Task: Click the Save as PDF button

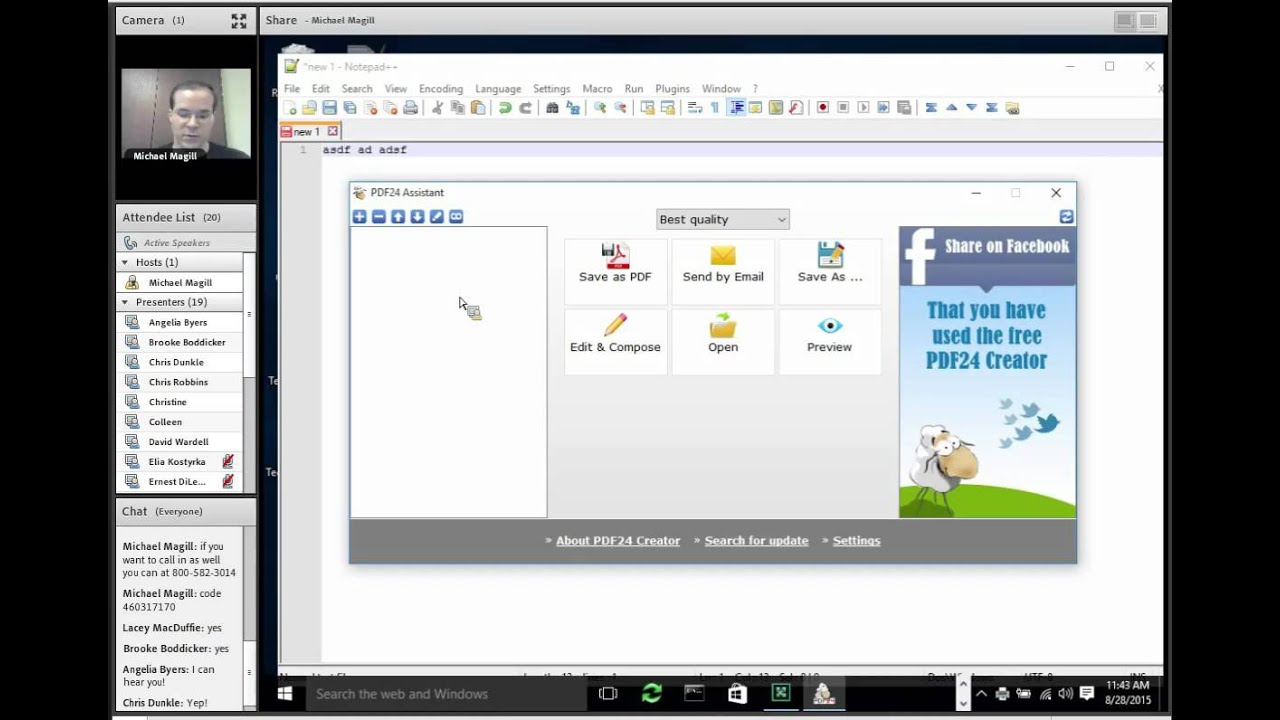Action: pyautogui.click(x=615, y=271)
